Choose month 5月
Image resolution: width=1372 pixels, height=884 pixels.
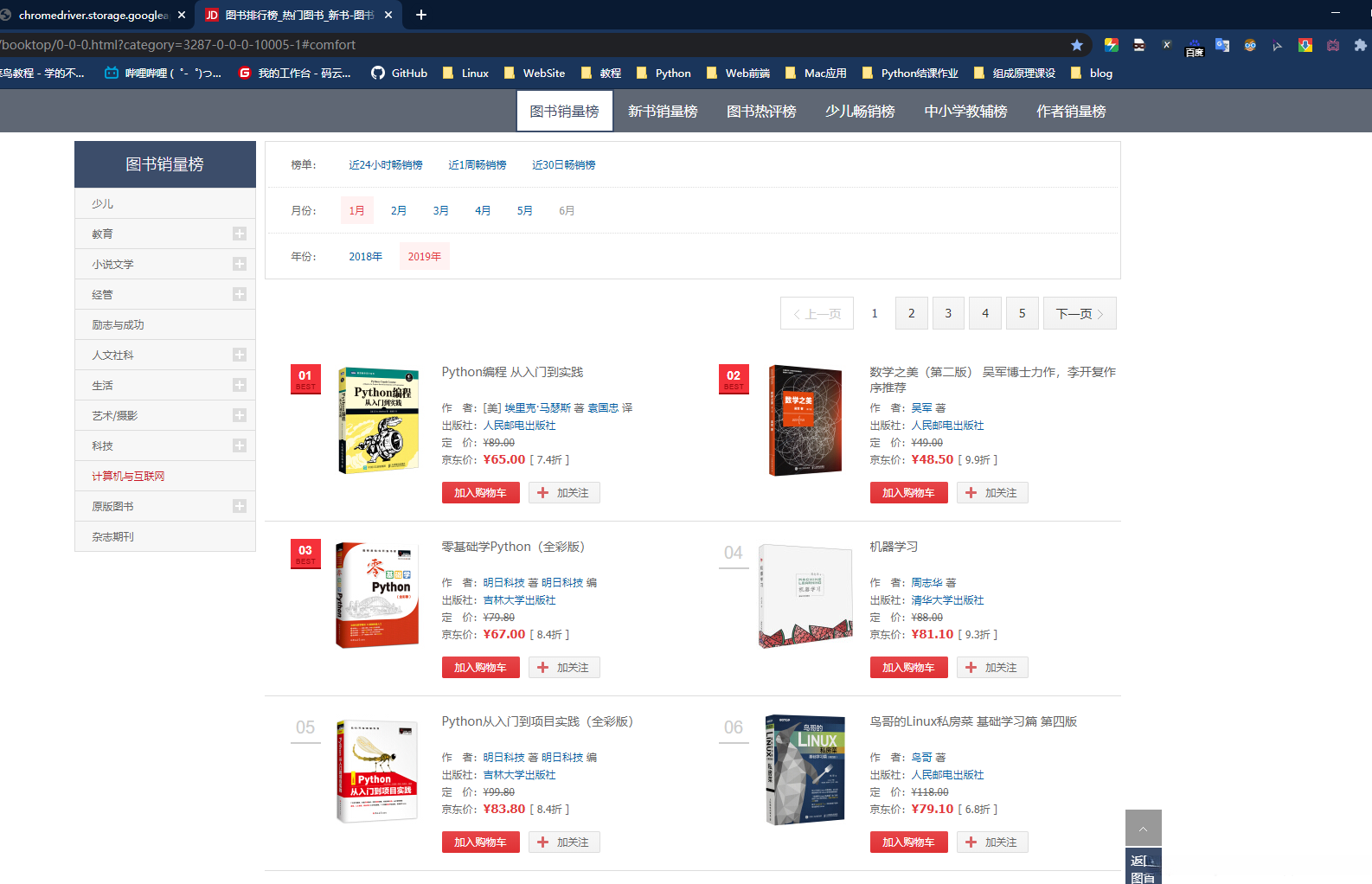[525, 211]
